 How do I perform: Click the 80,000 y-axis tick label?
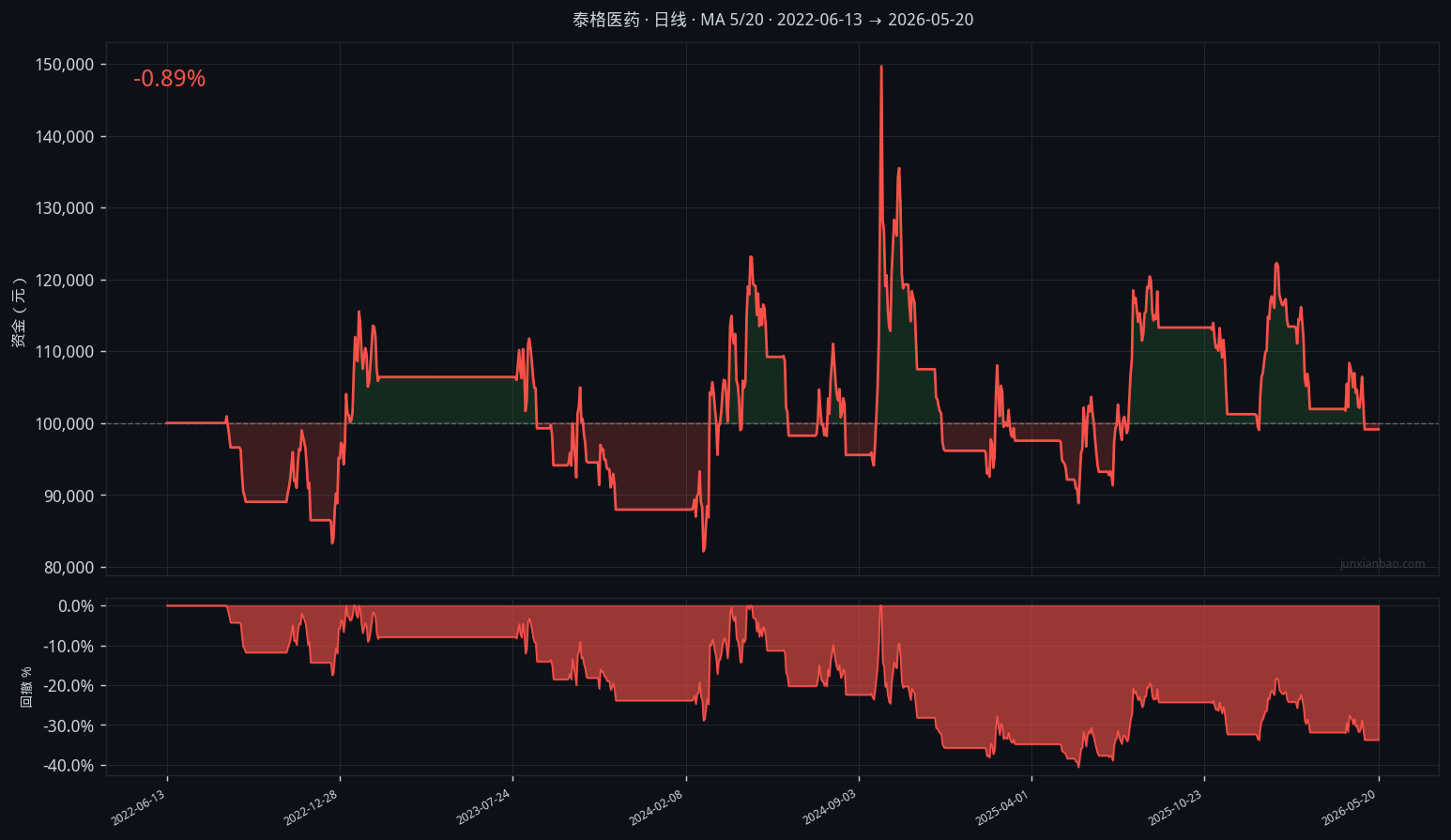click(69, 568)
